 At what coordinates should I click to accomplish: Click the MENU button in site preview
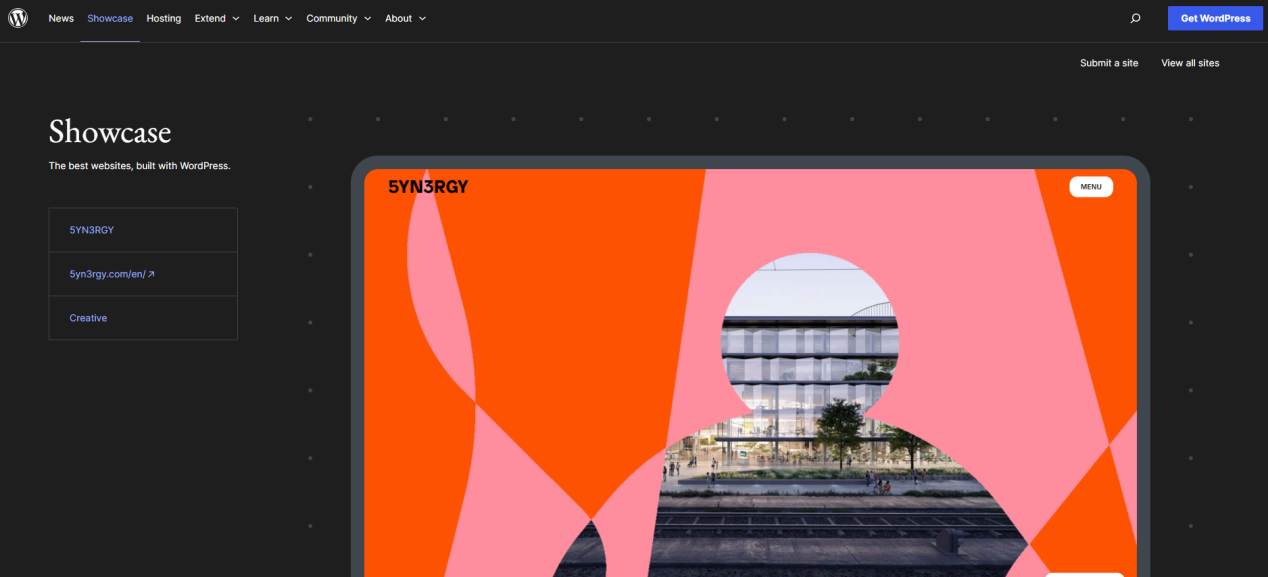(1091, 187)
